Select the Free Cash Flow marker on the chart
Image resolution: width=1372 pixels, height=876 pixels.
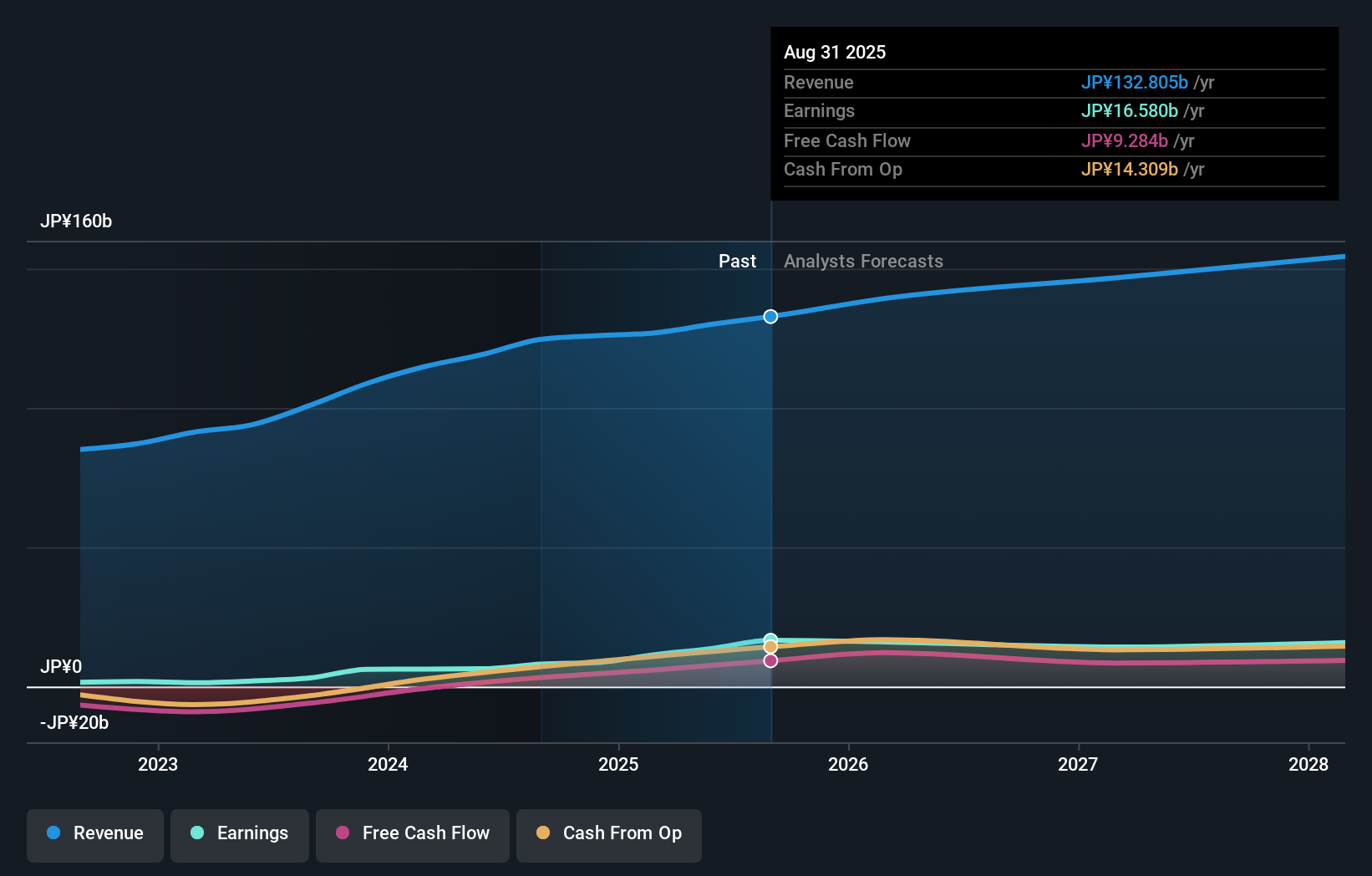point(770,661)
